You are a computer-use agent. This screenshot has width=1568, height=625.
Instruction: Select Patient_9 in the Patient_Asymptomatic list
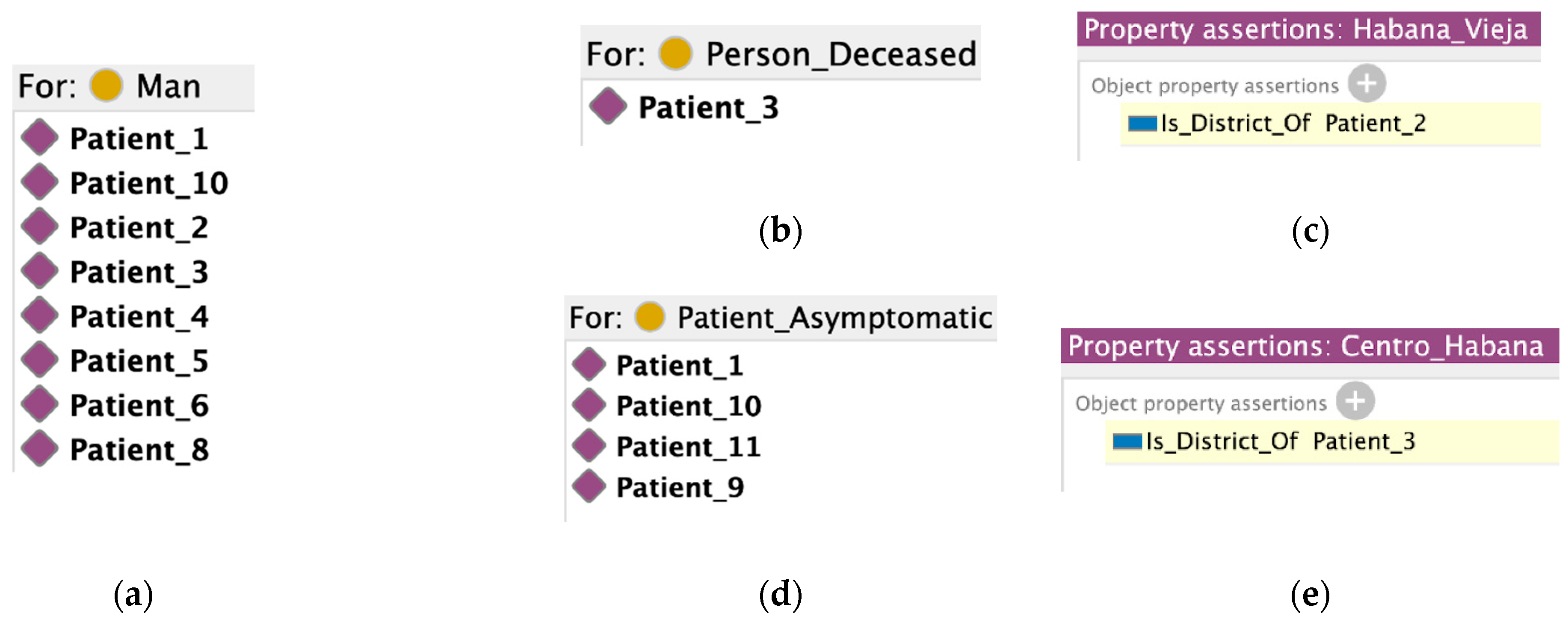pyautogui.click(x=680, y=487)
